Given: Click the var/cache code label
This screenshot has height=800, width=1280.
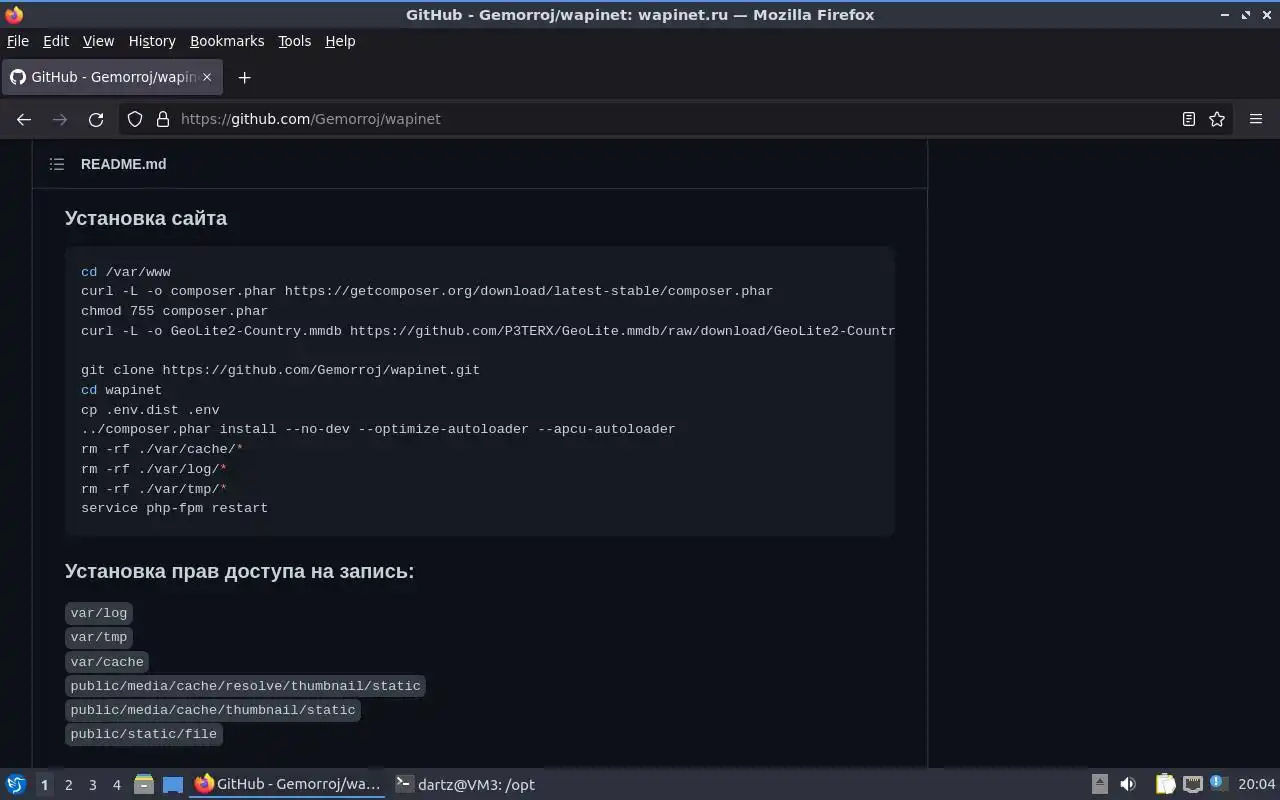Looking at the screenshot, I should [x=107, y=662].
